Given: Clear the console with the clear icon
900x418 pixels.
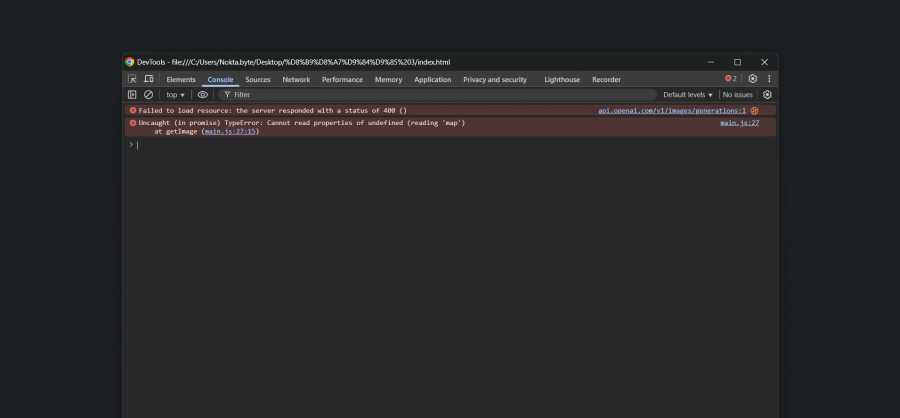Looking at the screenshot, I should (x=148, y=95).
